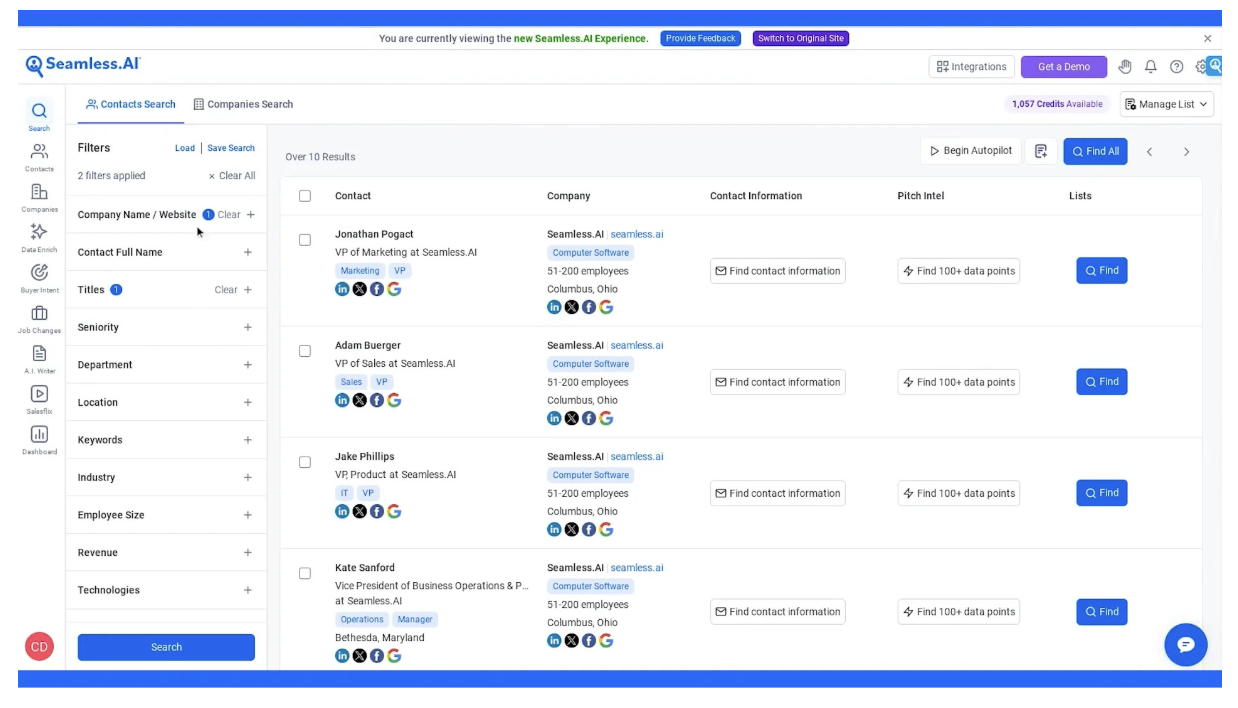The height and width of the screenshot is (708, 1238).
Task: Start Begin Autopilot
Action: point(971,151)
